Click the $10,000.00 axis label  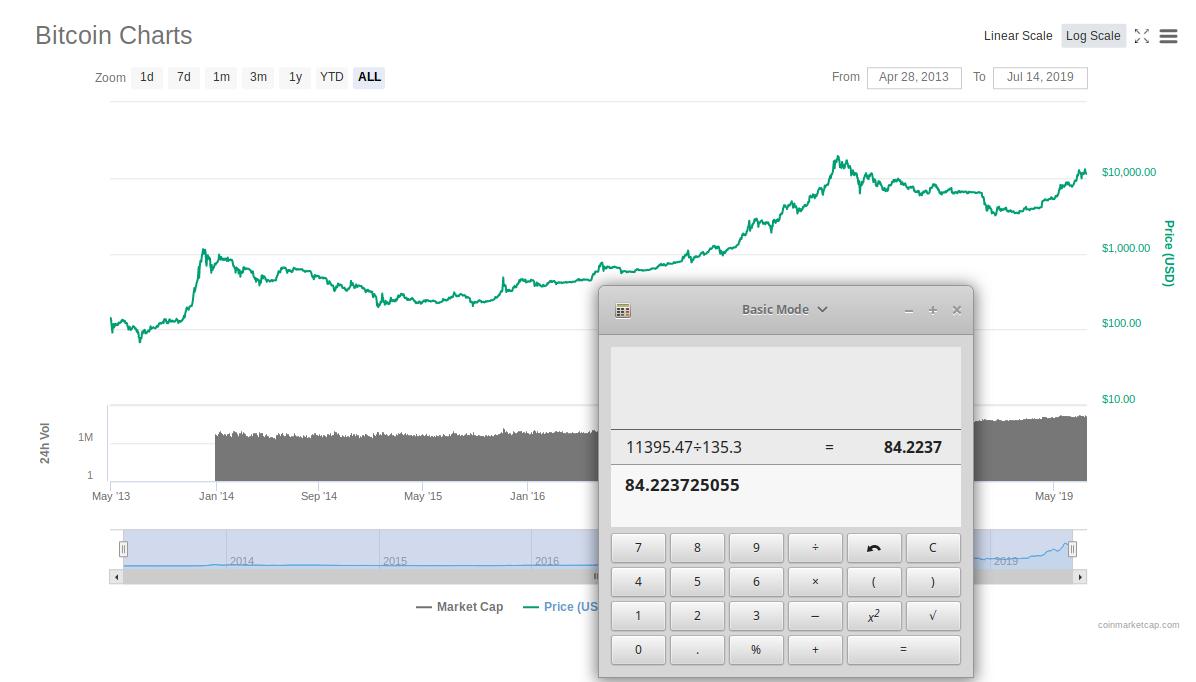[x=1129, y=172]
